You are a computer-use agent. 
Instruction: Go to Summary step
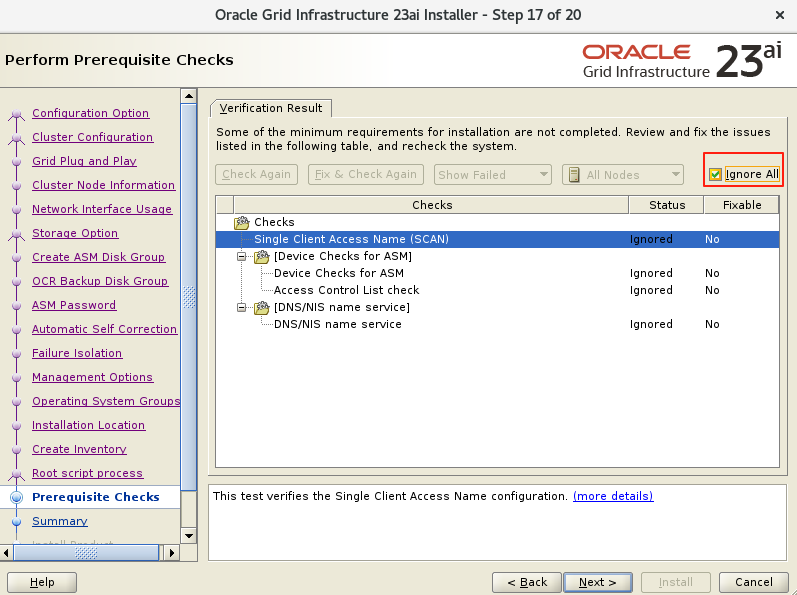(x=60, y=521)
